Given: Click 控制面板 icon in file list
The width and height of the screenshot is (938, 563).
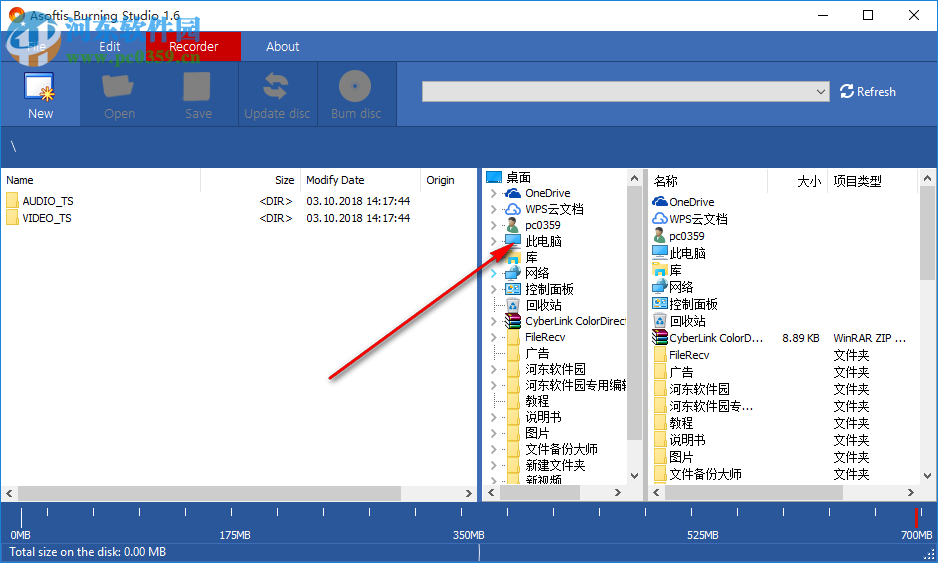Looking at the screenshot, I should coord(660,304).
